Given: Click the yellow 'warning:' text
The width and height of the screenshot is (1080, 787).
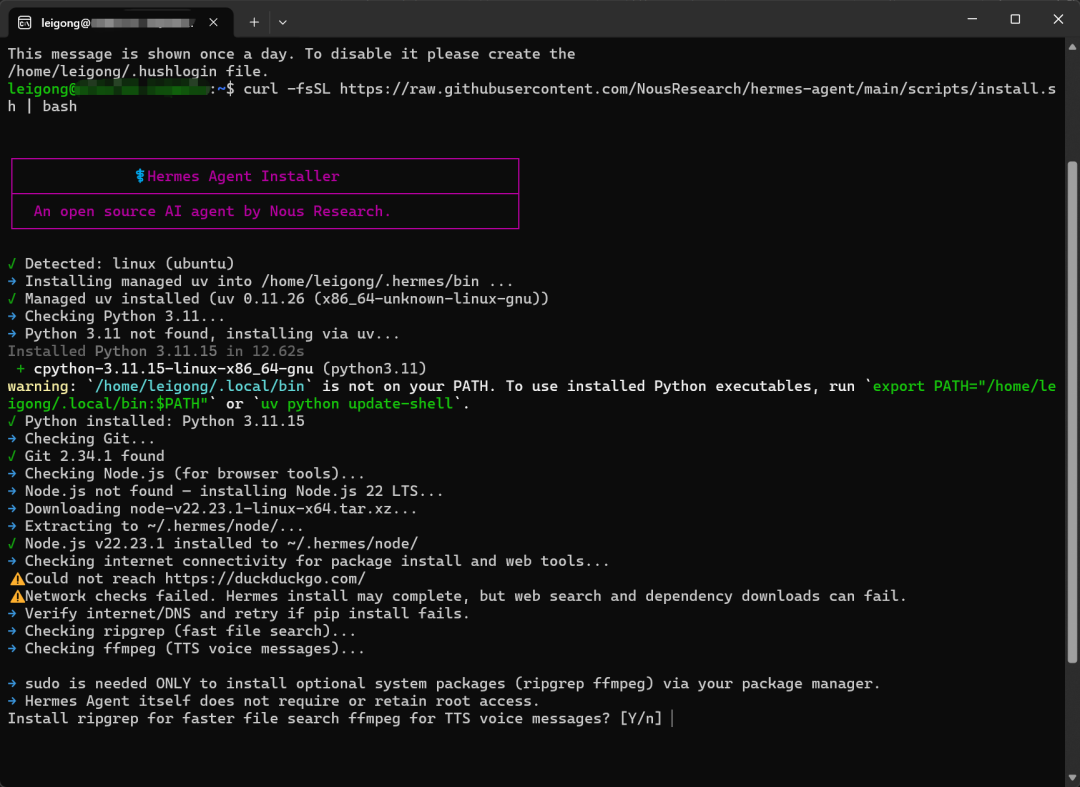Looking at the screenshot, I should click(42, 386).
